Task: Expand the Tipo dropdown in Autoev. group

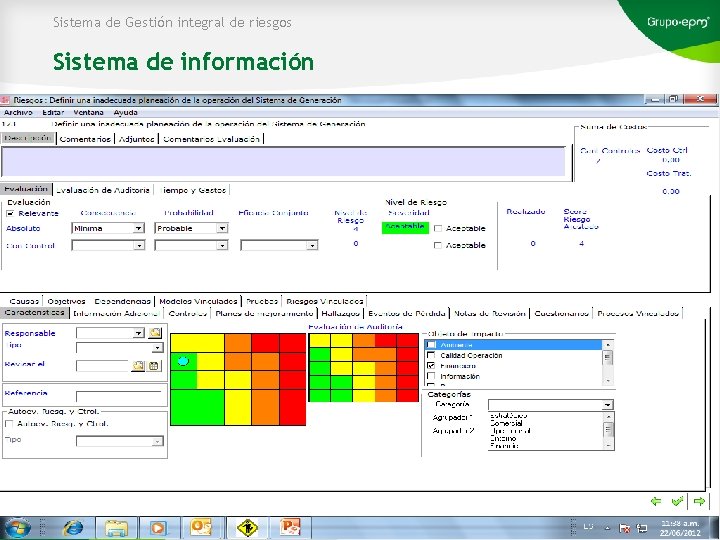Action: [x=157, y=441]
